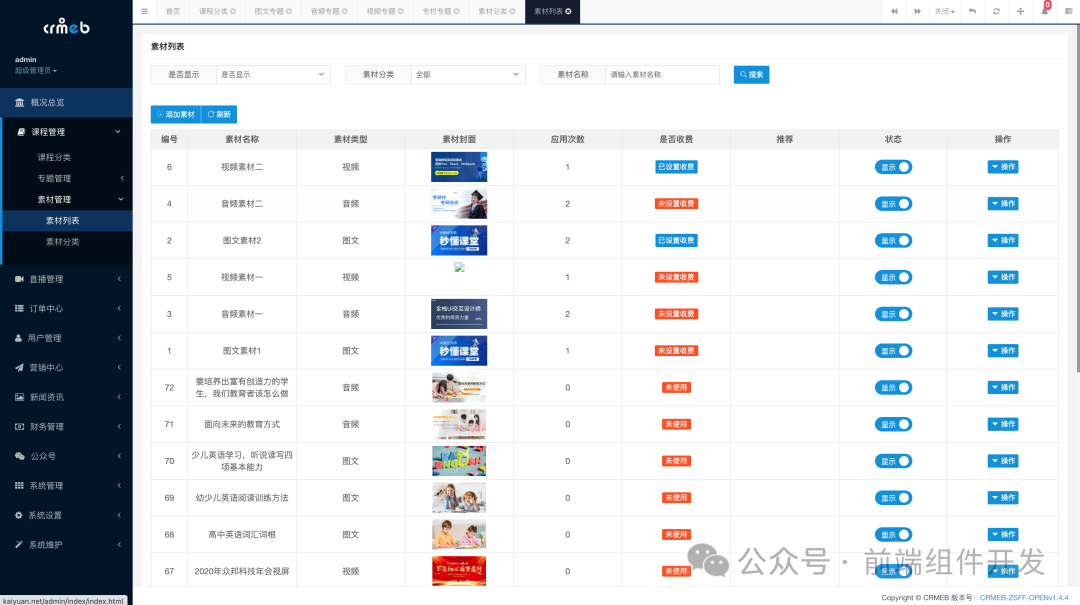Toggle 显示 switch for 高中英语词汇词根

coord(893,534)
